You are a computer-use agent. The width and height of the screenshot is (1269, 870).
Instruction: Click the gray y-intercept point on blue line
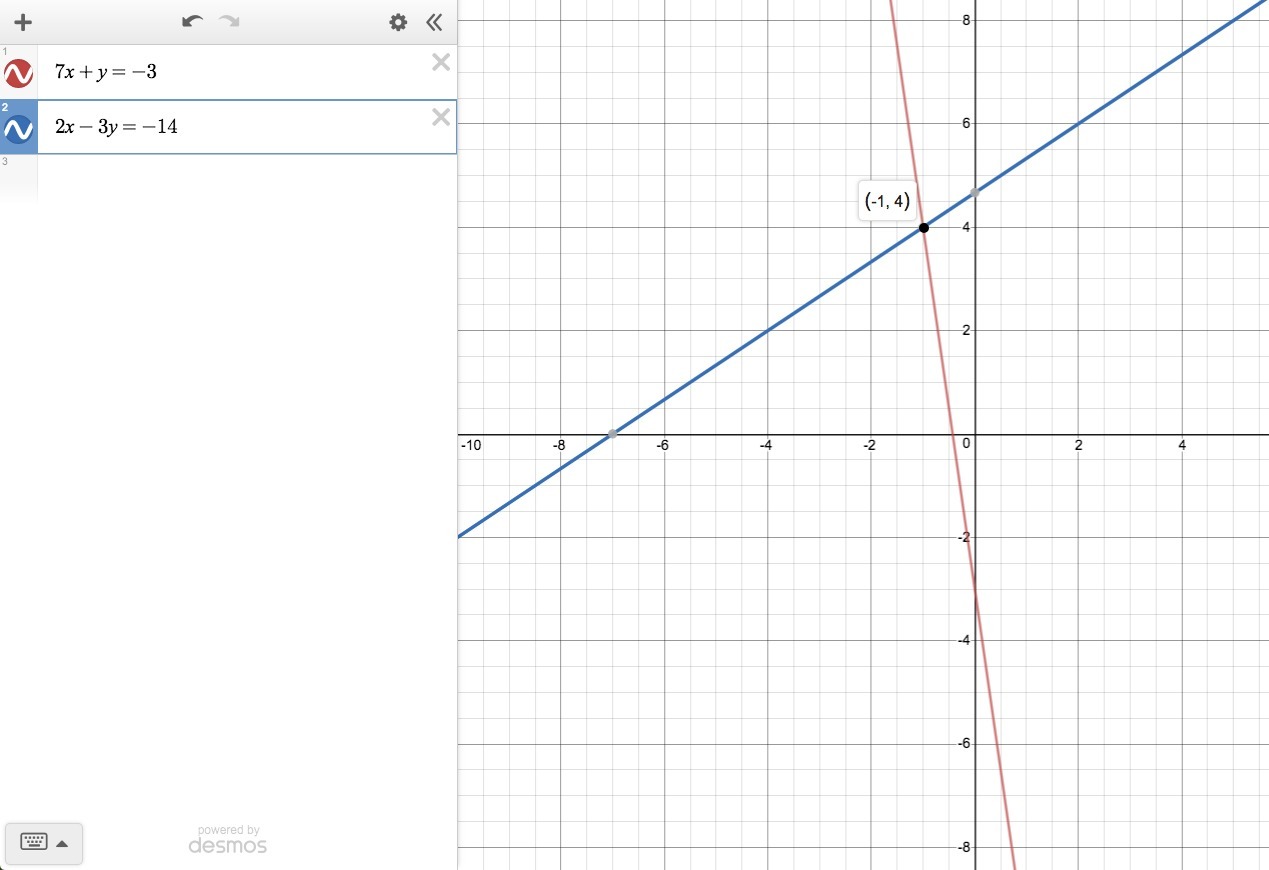[974, 193]
